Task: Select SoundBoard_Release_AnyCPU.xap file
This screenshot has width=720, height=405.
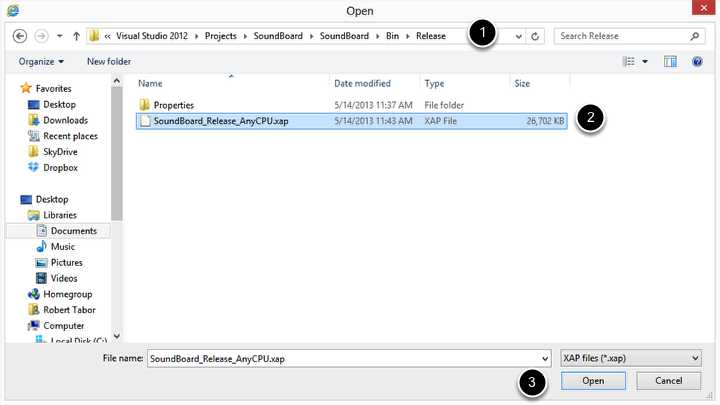Action: (352, 121)
